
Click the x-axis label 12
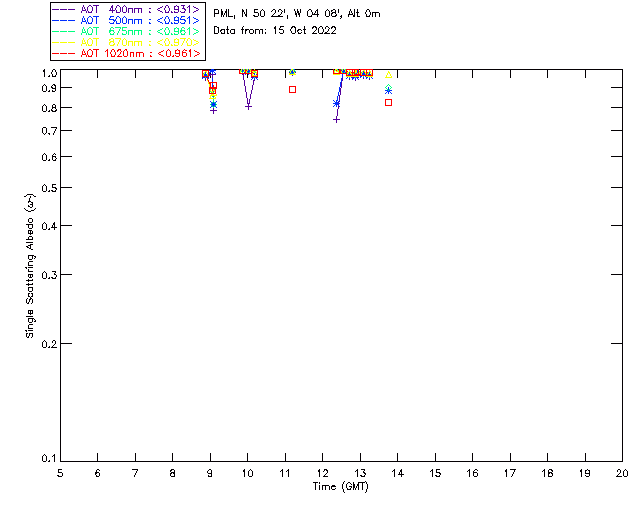pyautogui.click(x=322, y=473)
